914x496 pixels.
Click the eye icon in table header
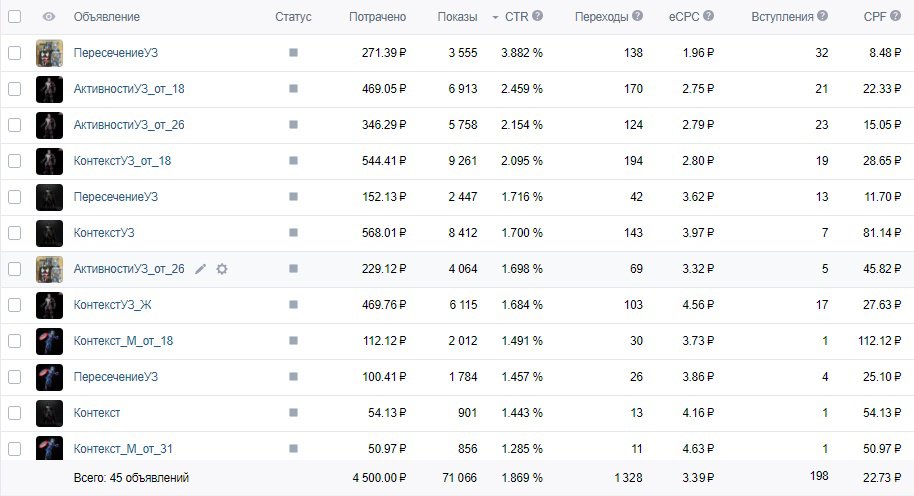[x=49, y=16]
